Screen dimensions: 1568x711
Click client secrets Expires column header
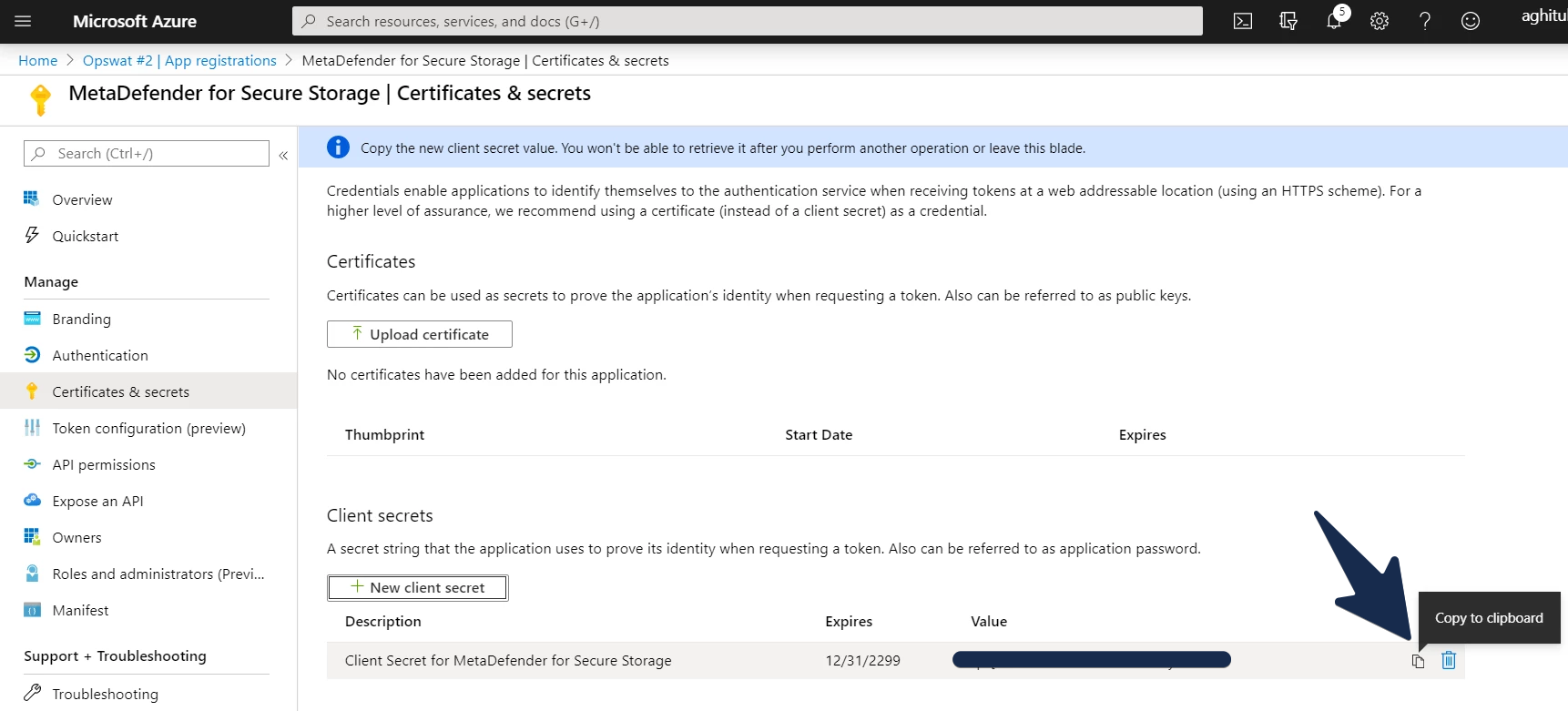coord(849,621)
